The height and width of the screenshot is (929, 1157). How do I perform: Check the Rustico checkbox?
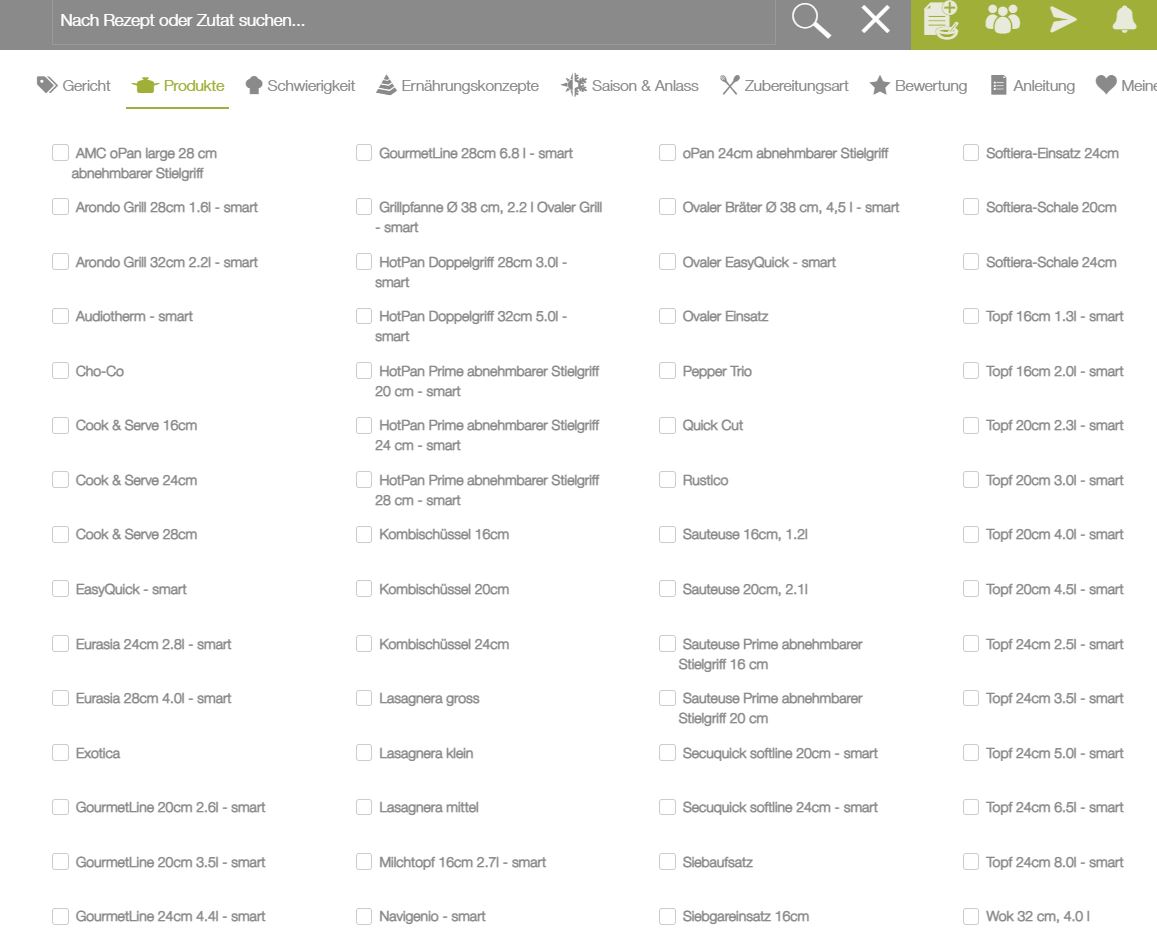(667, 480)
